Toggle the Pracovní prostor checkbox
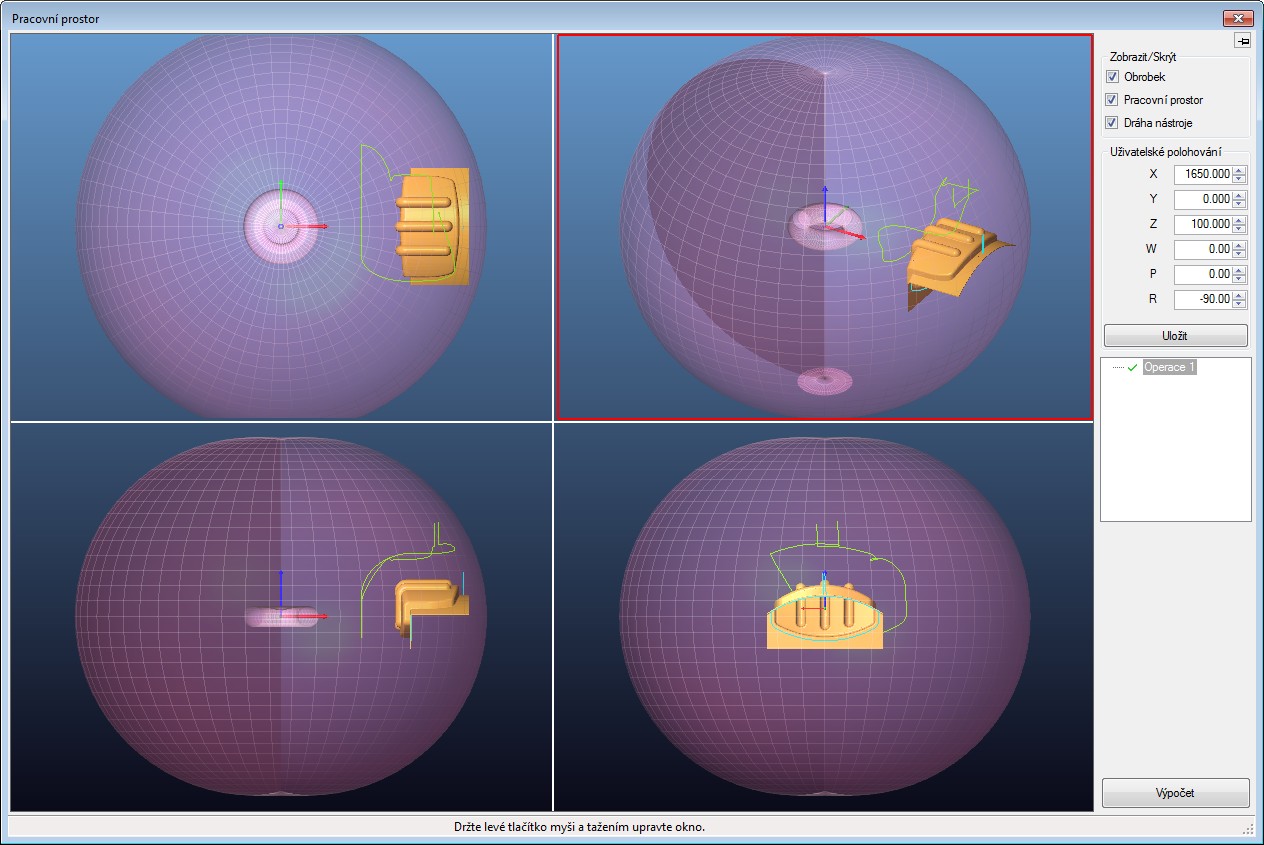The image size is (1264, 845). [x=1112, y=100]
